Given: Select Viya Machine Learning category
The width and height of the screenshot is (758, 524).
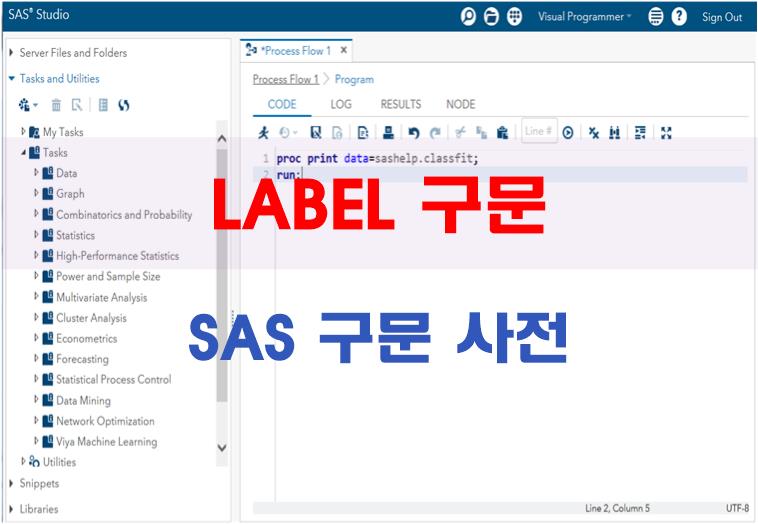Looking at the screenshot, I should [x=106, y=442].
